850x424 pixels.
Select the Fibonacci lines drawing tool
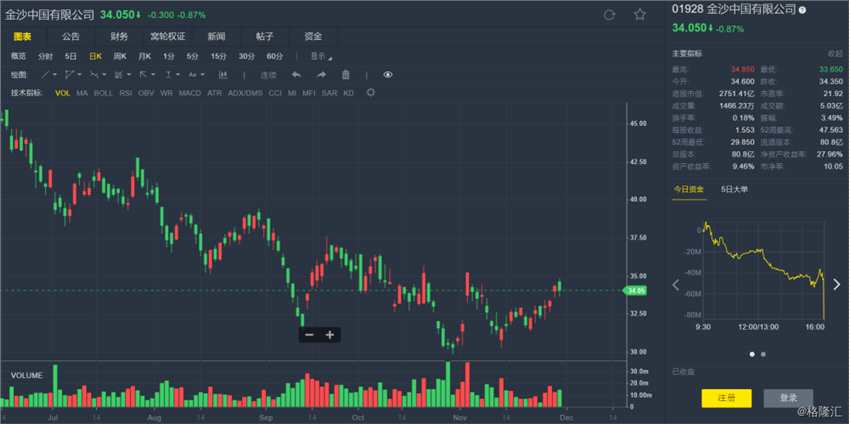(x=118, y=75)
